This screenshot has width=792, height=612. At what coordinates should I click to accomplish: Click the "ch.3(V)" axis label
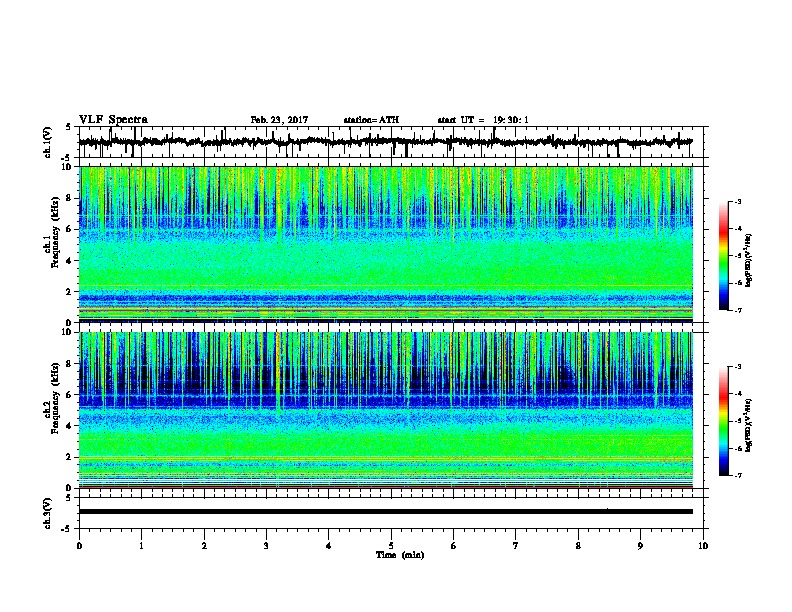(x=48, y=513)
